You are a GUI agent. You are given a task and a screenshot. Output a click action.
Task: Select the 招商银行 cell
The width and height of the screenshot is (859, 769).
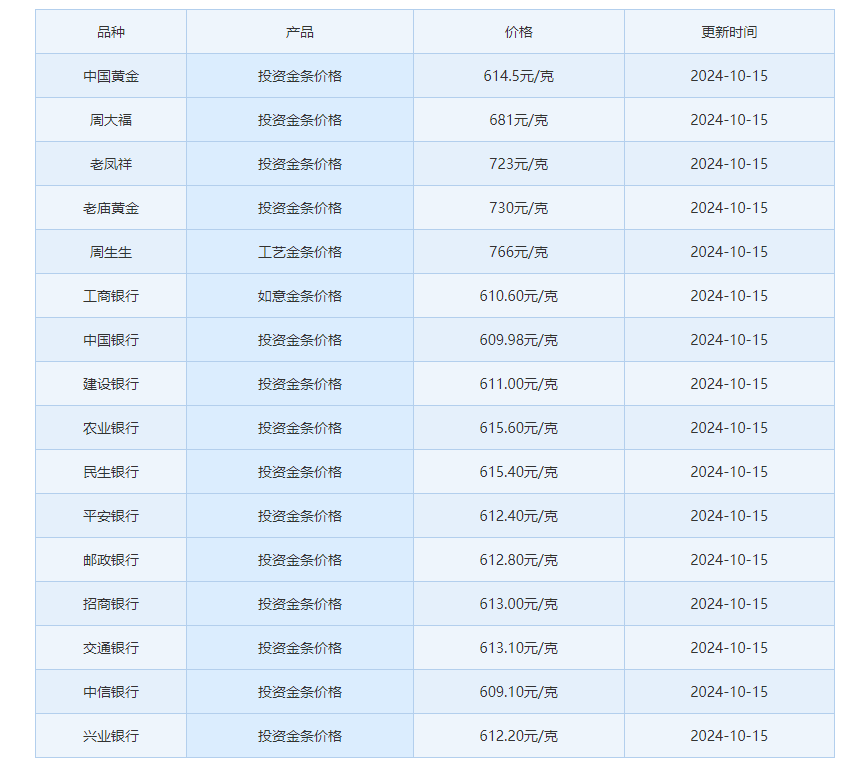click(x=111, y=604)
